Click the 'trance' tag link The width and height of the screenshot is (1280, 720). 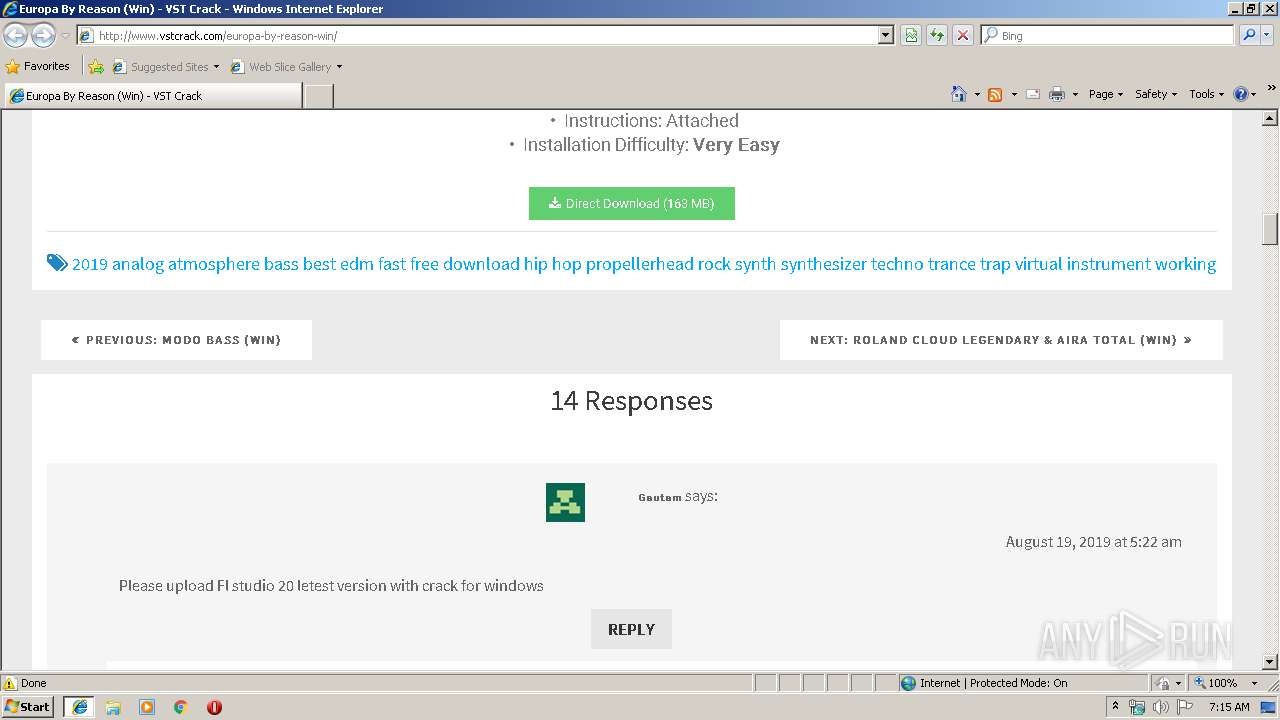[951, 264]
